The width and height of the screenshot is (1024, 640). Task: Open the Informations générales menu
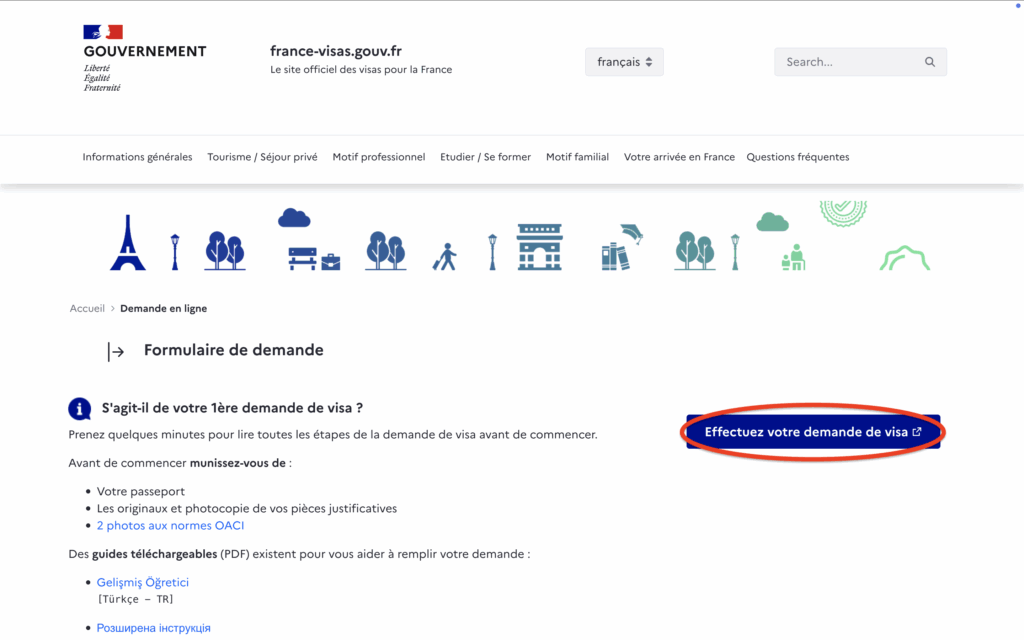click(137, 157)
